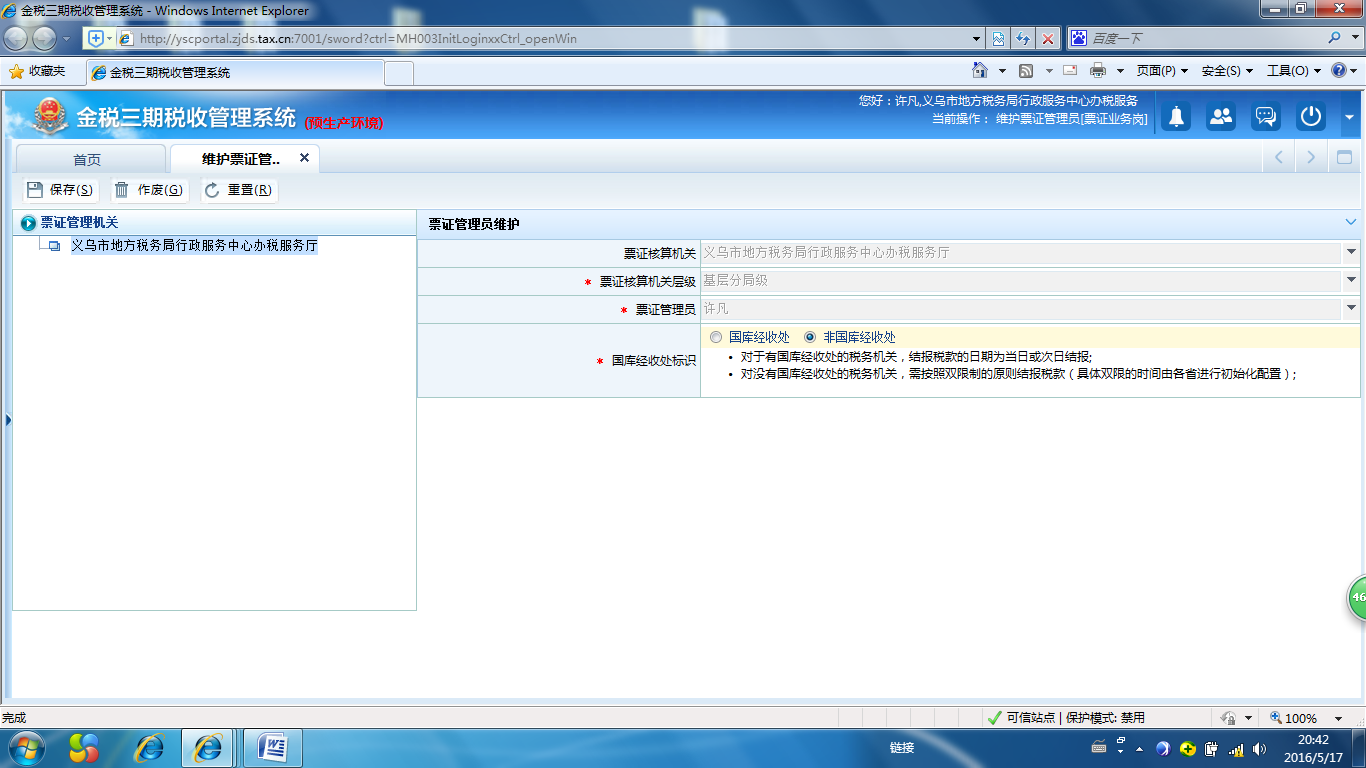Click the 作废(G) void button
The width and height of the screenshot is (1366, 768).
(x=149, y=190)
